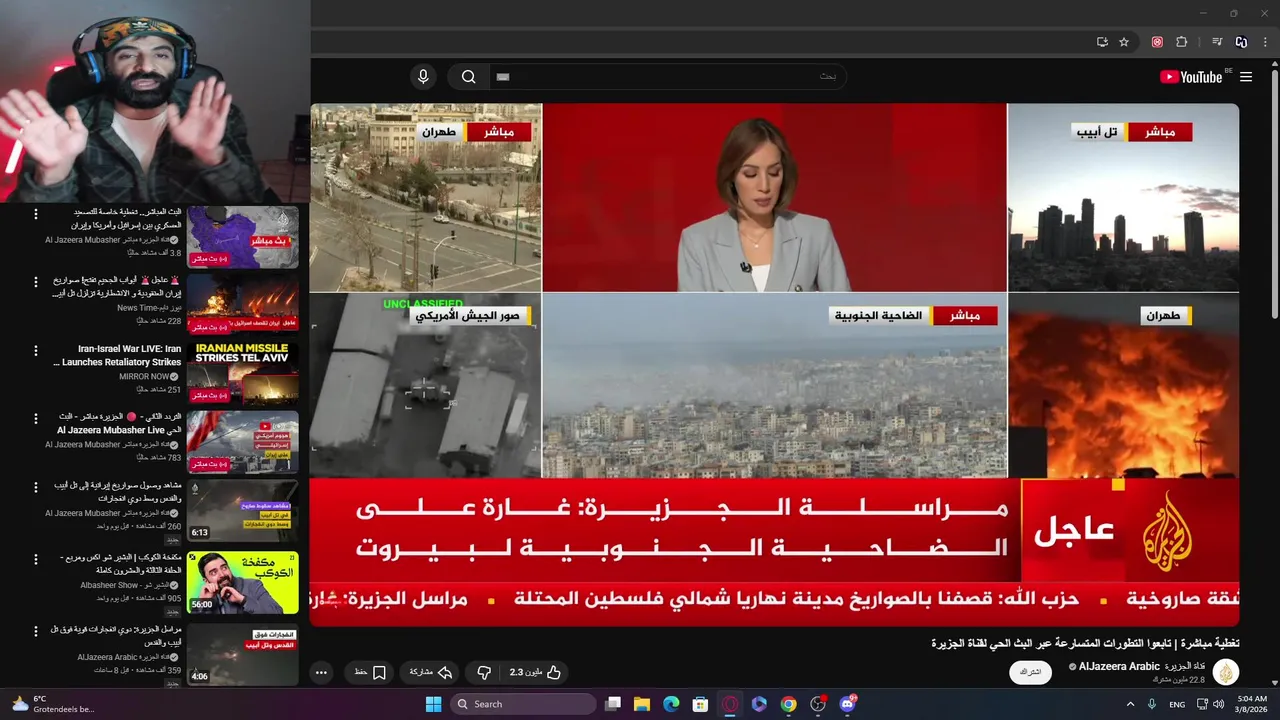This screenshot has height=720, width=1280.
Task: Open options menu for Al Jazeera Mubasher live map video
Action: (x=36, y=214)
